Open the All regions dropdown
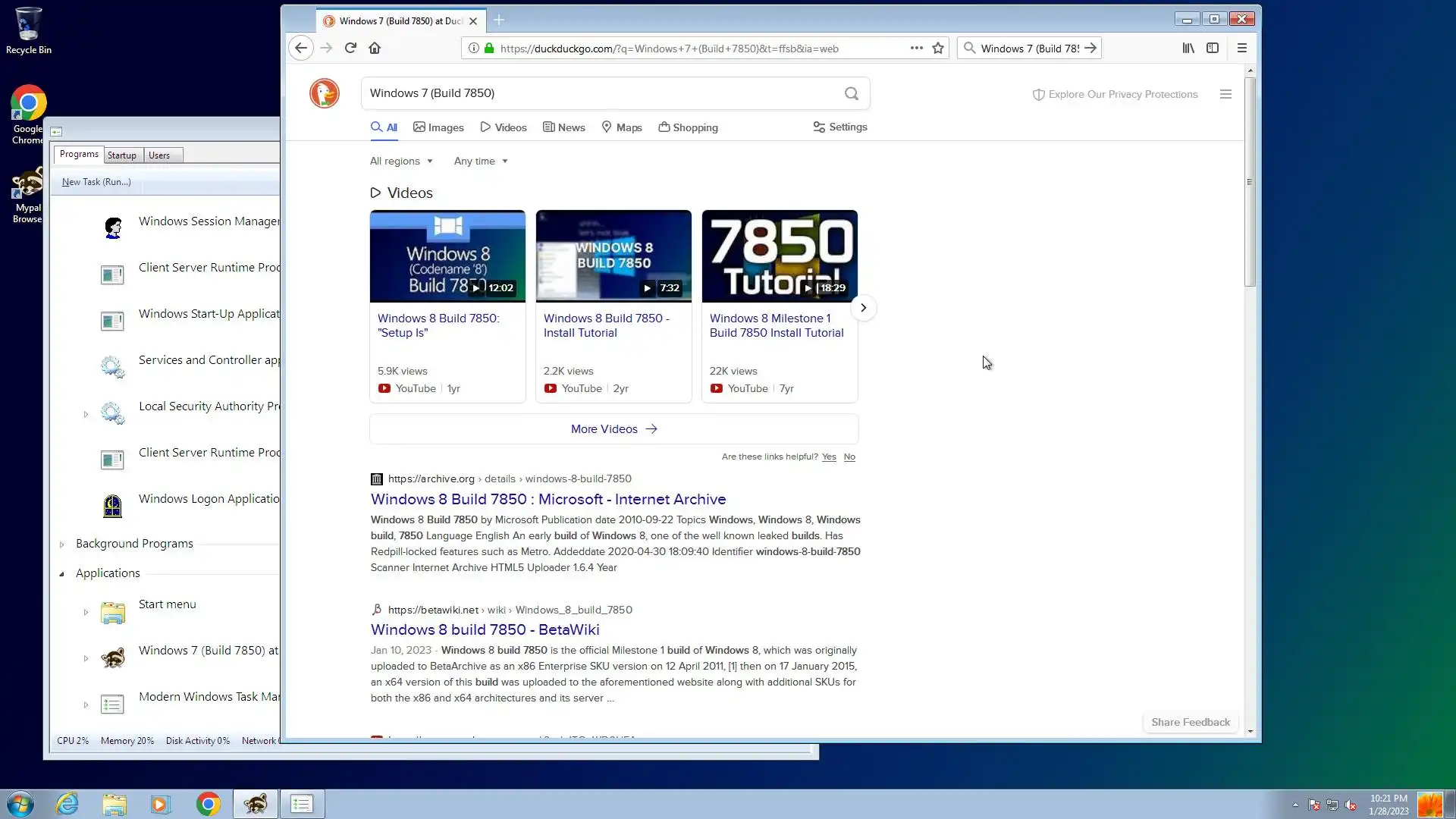Screen dimensions: 1456x819 (x=401, y=161)
